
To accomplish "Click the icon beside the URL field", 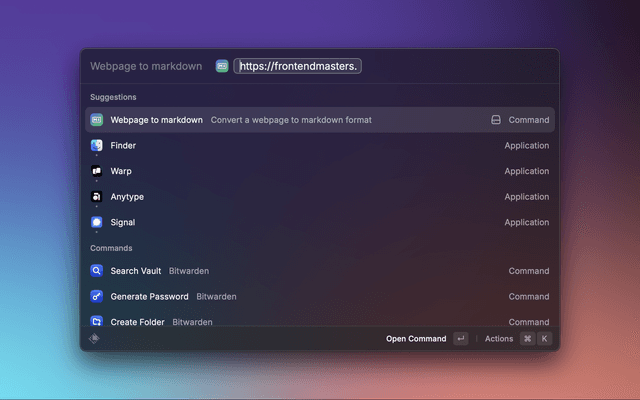I will click(x=222, y=66).
